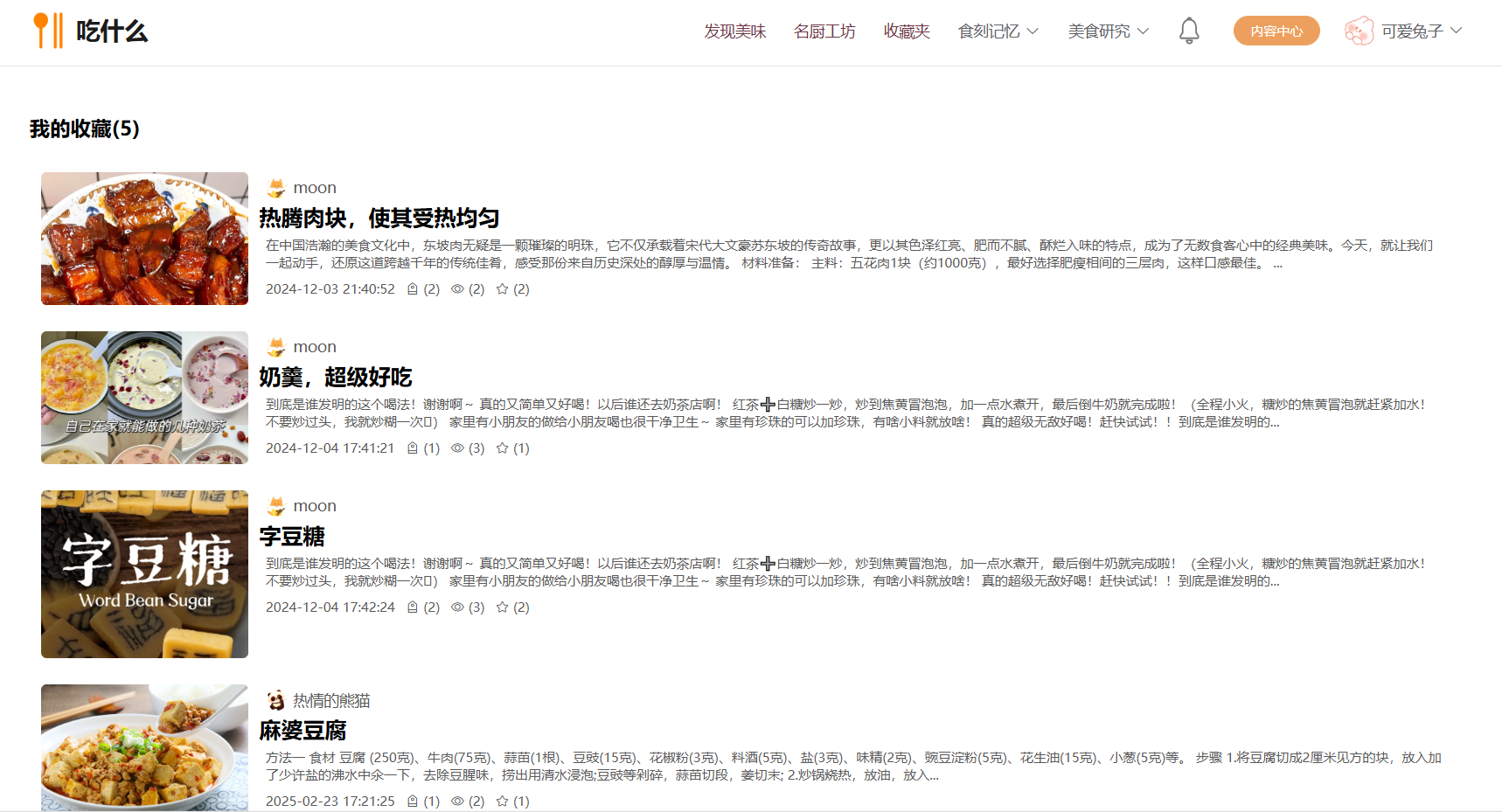Click date 2024-12-04 17:42:24
The image size is (1502, 812).
pos(330,607)
